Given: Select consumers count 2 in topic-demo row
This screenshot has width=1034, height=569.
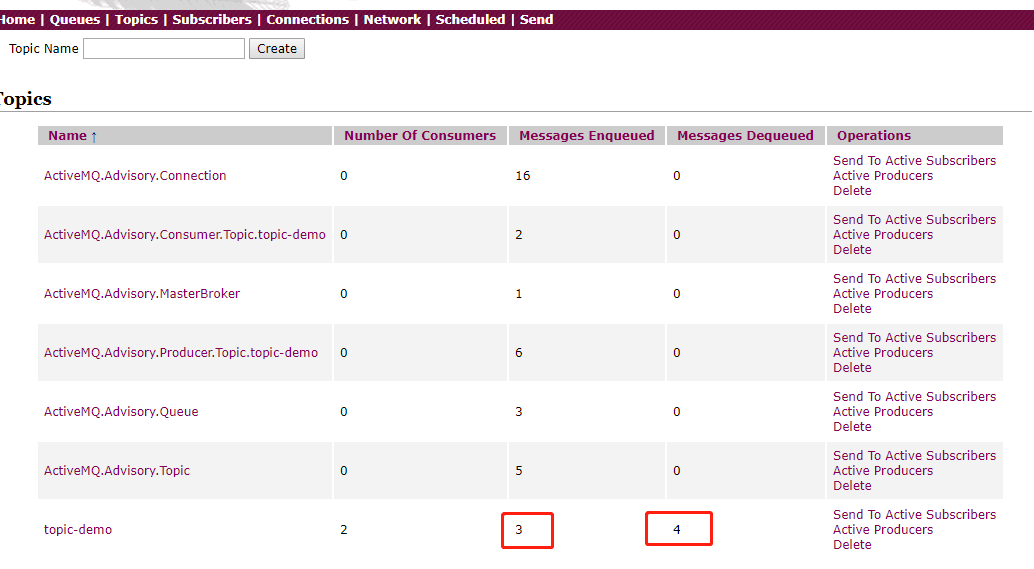Looking at the screenshot, I should click(x=344, y=530).
